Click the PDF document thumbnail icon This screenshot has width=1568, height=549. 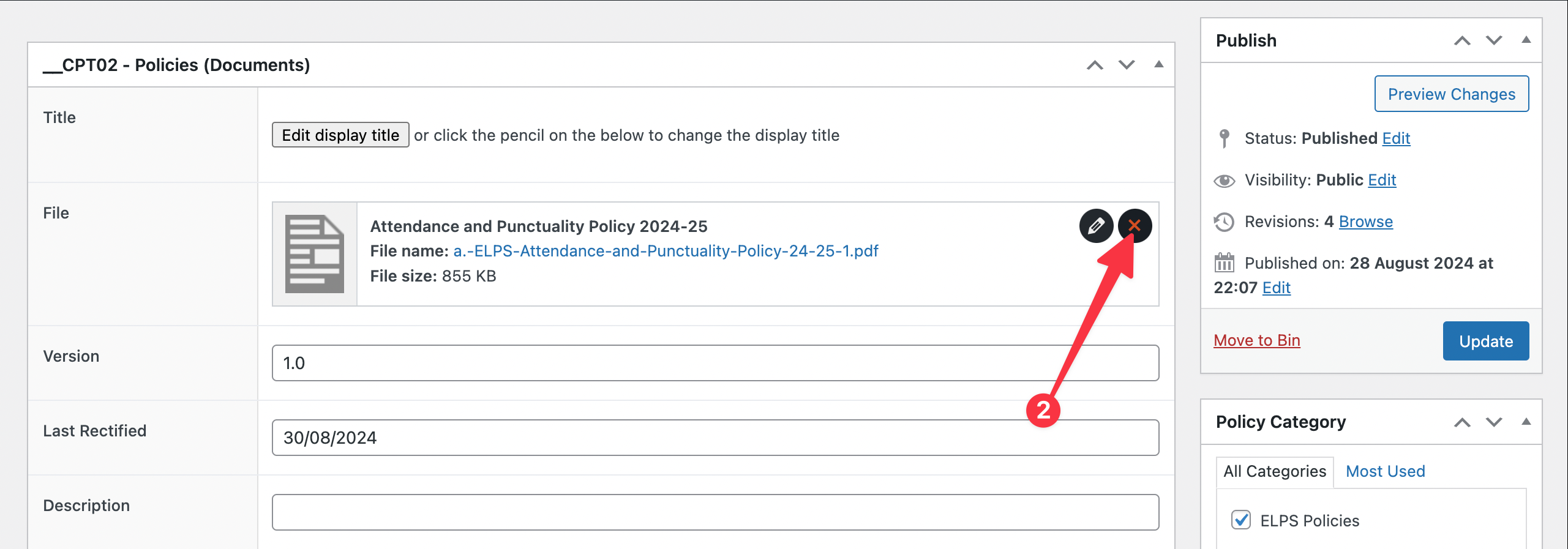coord(315,254)
